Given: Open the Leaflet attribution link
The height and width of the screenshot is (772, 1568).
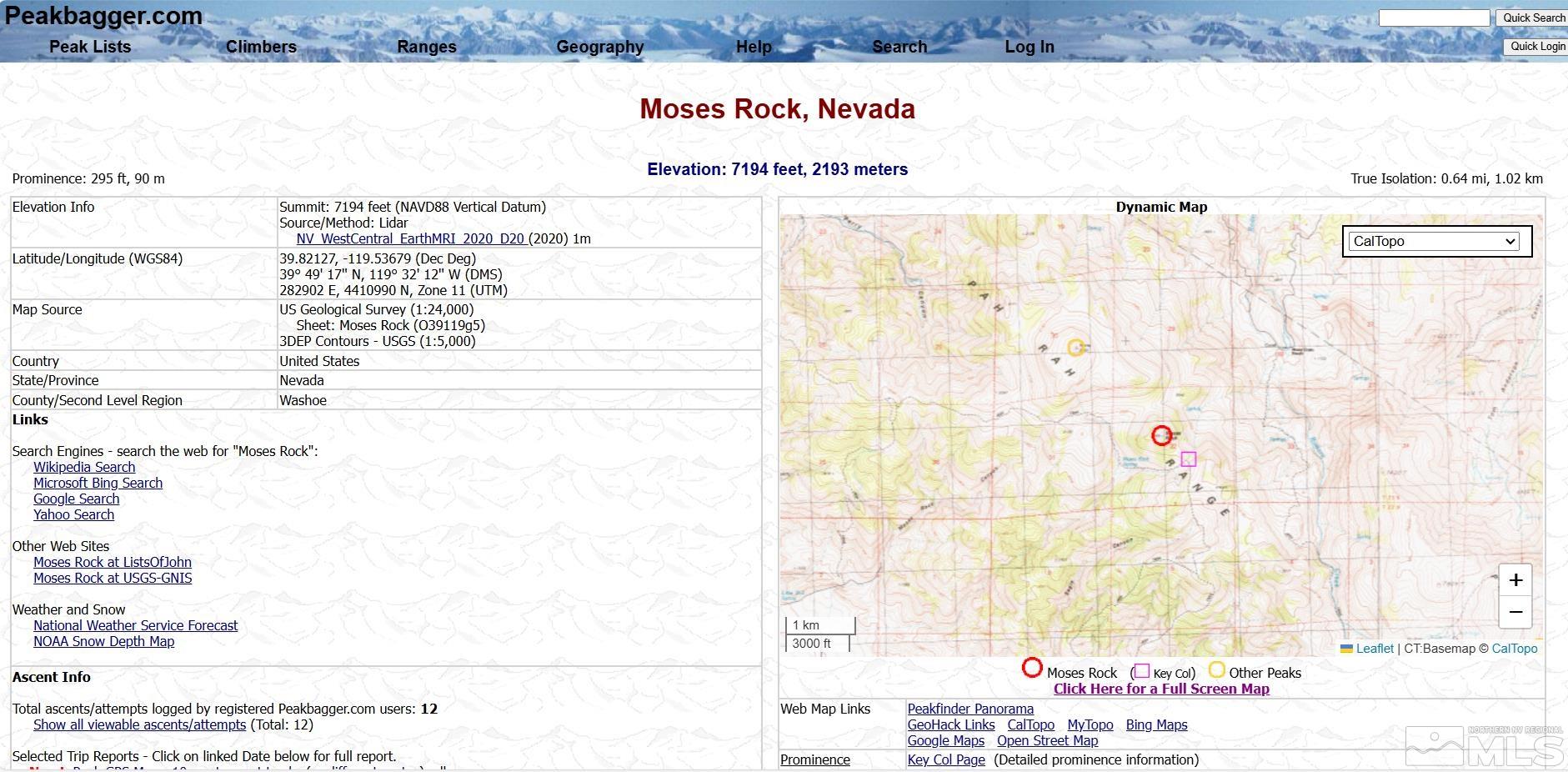Looking at the screenshot, I should pos(1374,649).
